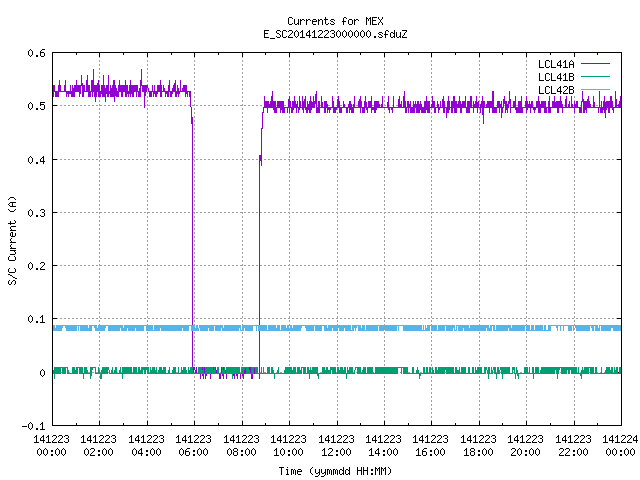Click the '16:00' time tick label

pos(430,452)
